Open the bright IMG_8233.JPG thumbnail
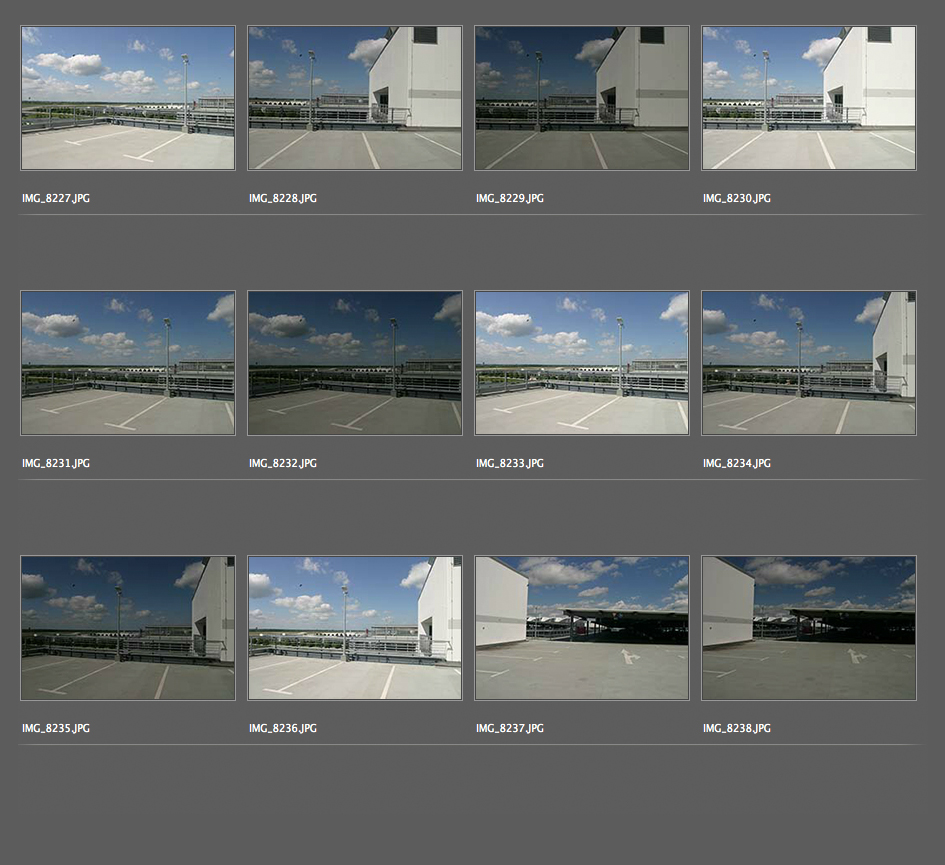Viewport: 945px width, 865px height. [582, 363]
